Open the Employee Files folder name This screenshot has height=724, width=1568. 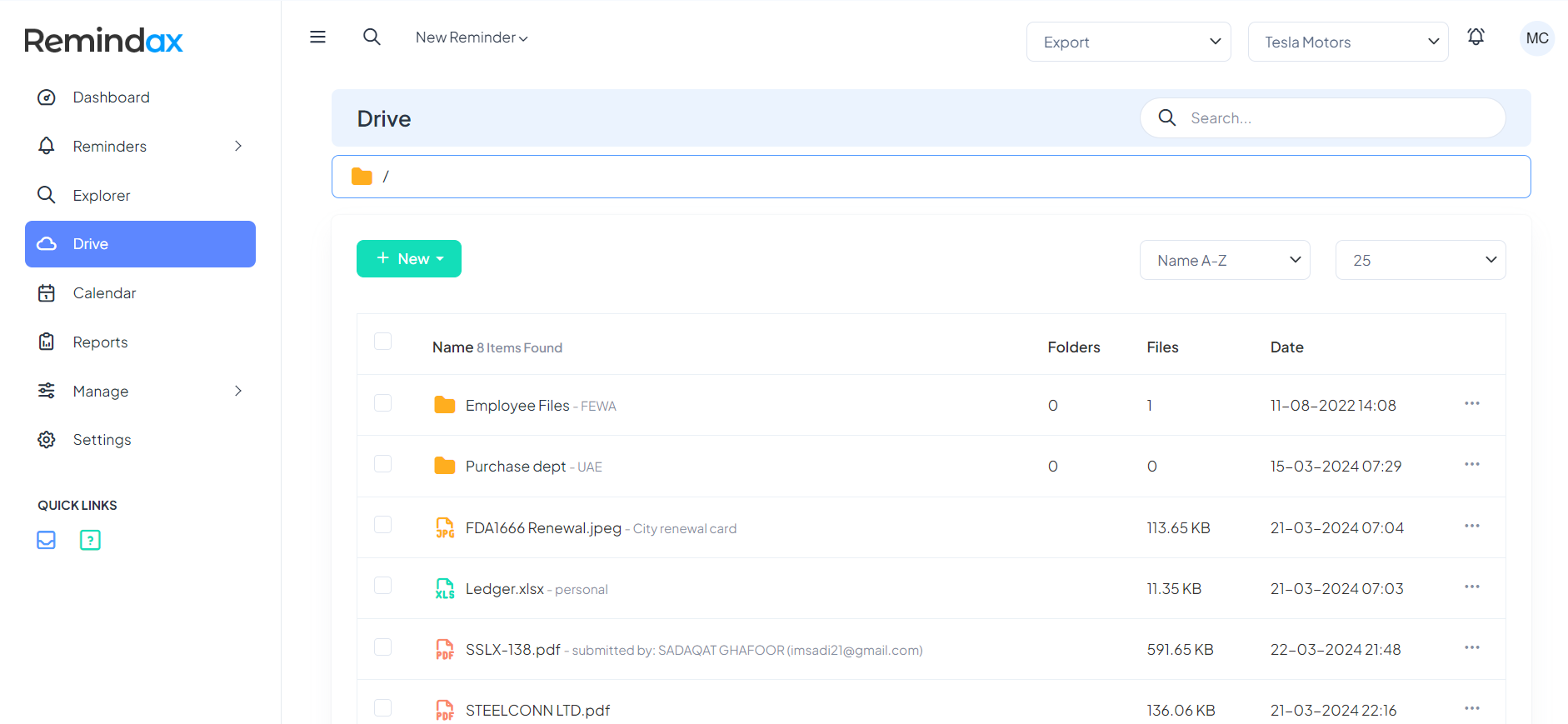pyautogui.click(x=517, y=406)
